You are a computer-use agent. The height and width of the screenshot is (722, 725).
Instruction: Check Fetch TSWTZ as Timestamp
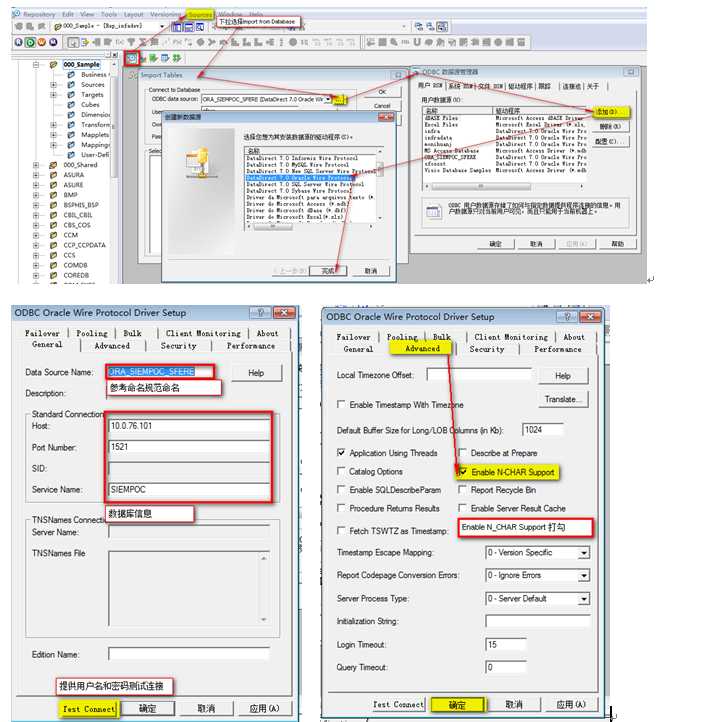click(x=341, y=531)
